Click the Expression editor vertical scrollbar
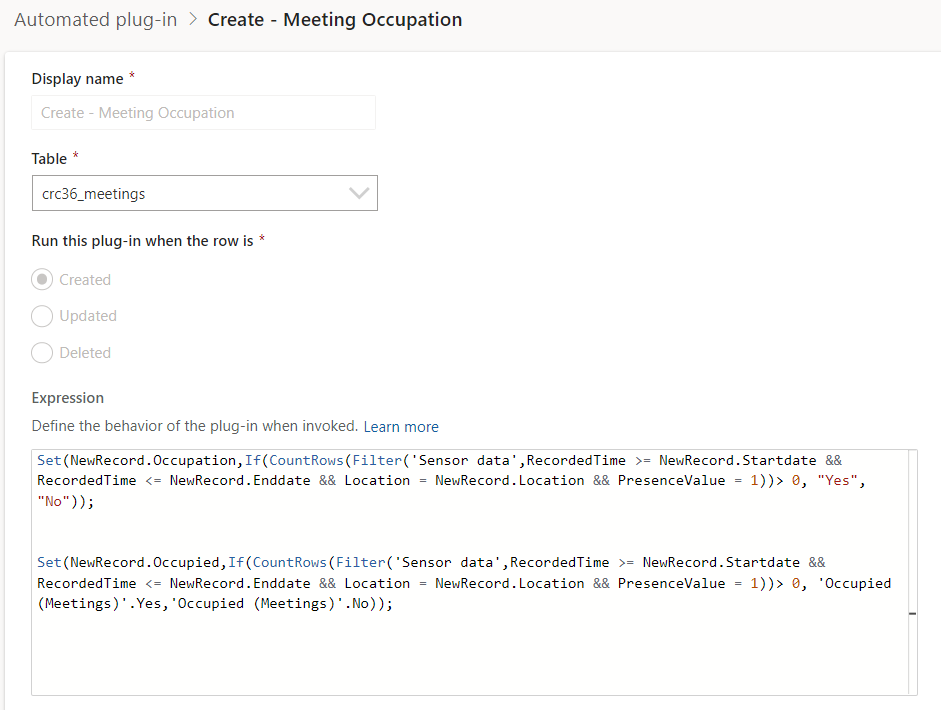Screen dimensions: 941x710 (x=913, y=573)
